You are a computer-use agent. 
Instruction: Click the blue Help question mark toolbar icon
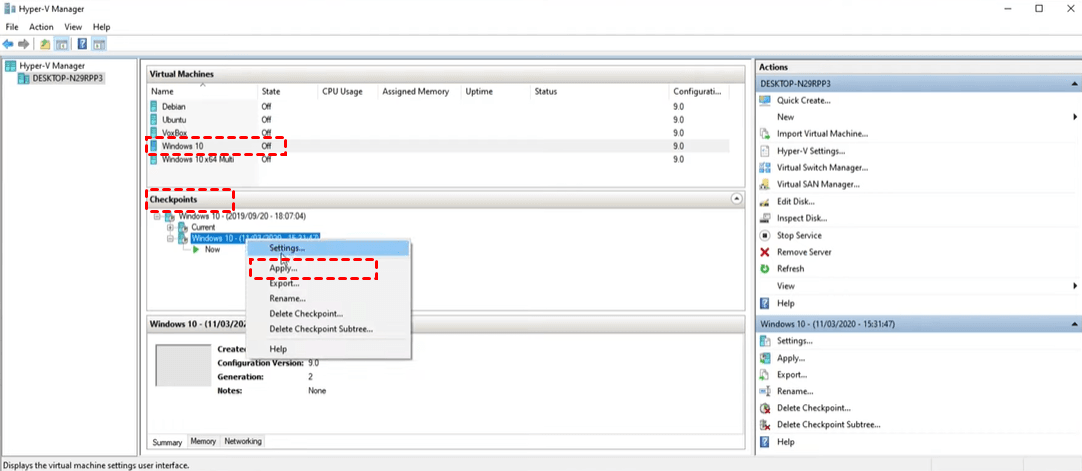(82, 44)
